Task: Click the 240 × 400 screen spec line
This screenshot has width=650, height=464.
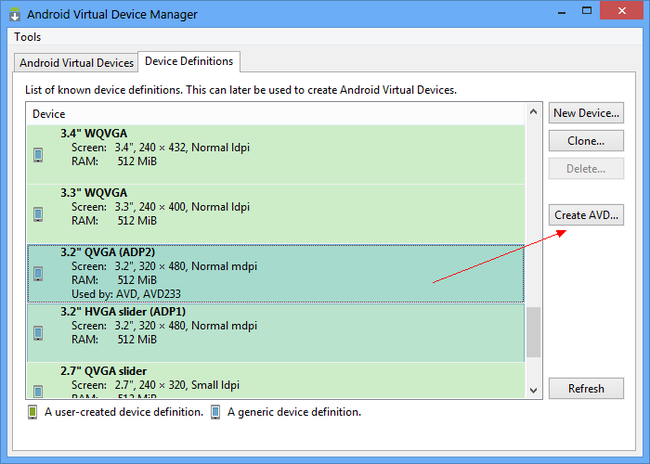Action: pos(160,207)
